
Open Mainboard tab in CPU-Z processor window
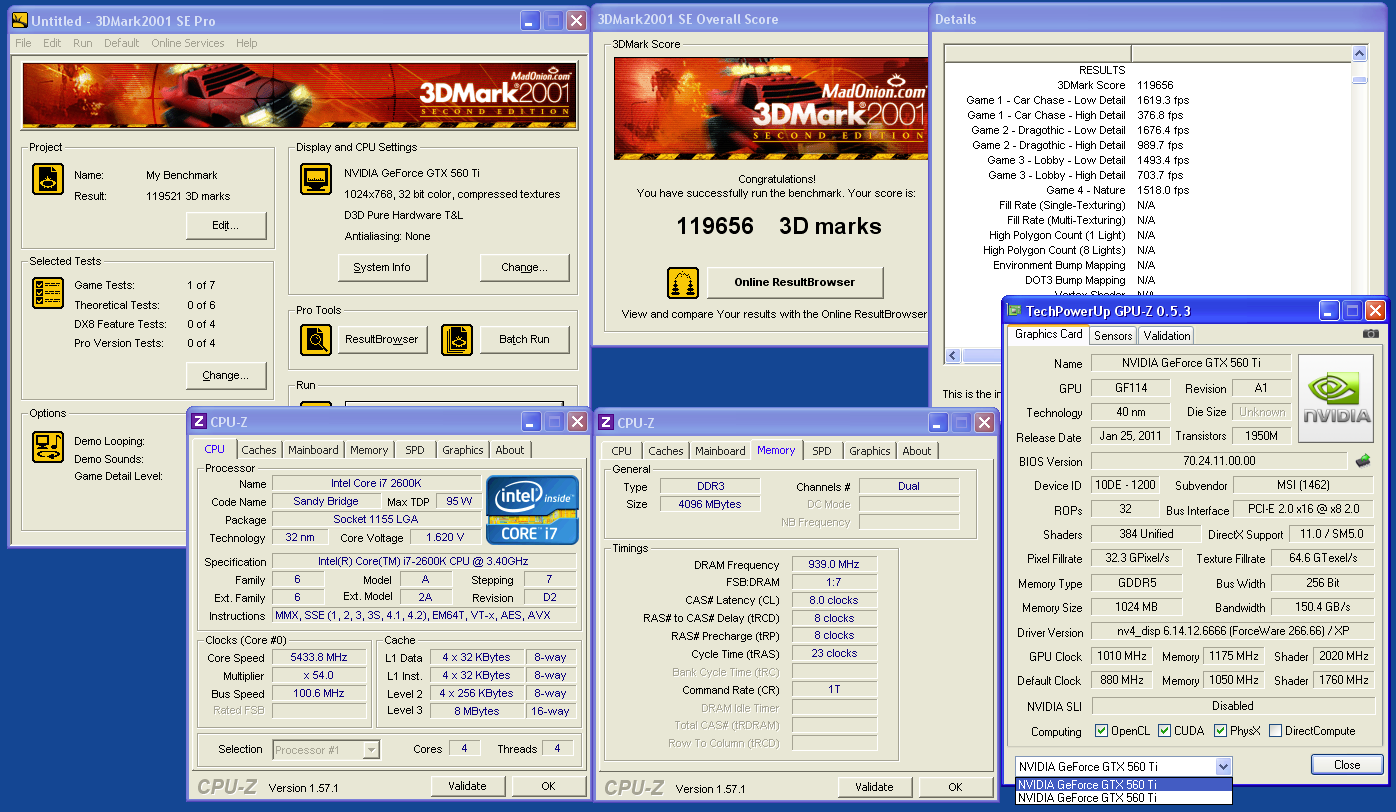[x=313, y=450]
